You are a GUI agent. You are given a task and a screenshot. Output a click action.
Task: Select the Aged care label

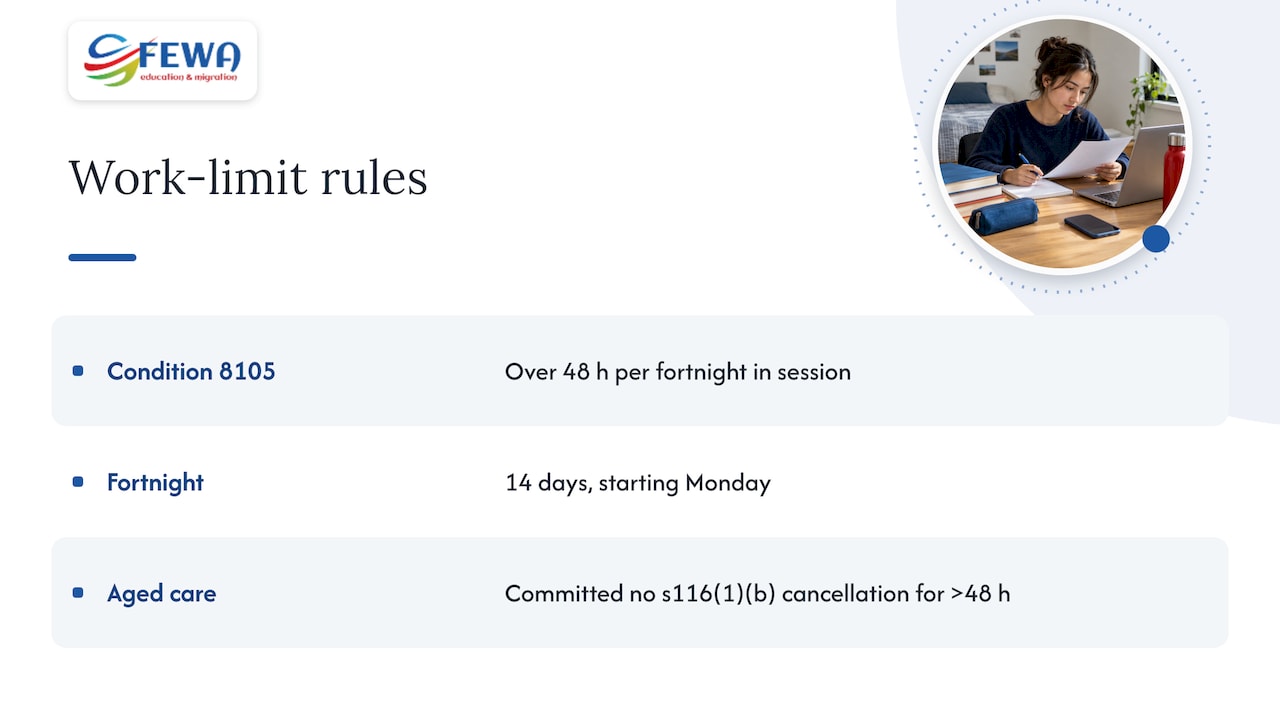coord(161,593)
